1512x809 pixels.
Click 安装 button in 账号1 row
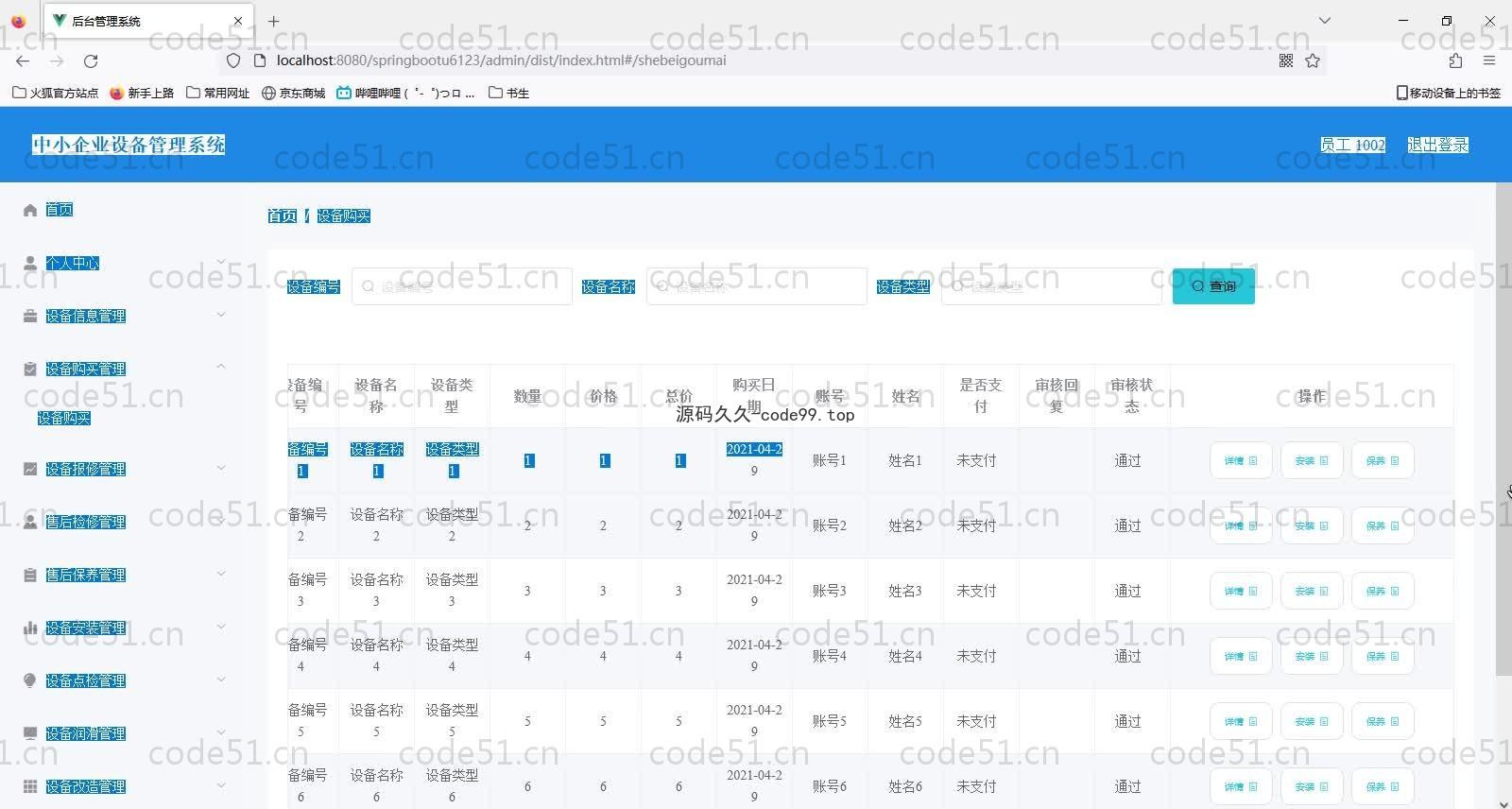point(1312,461)
